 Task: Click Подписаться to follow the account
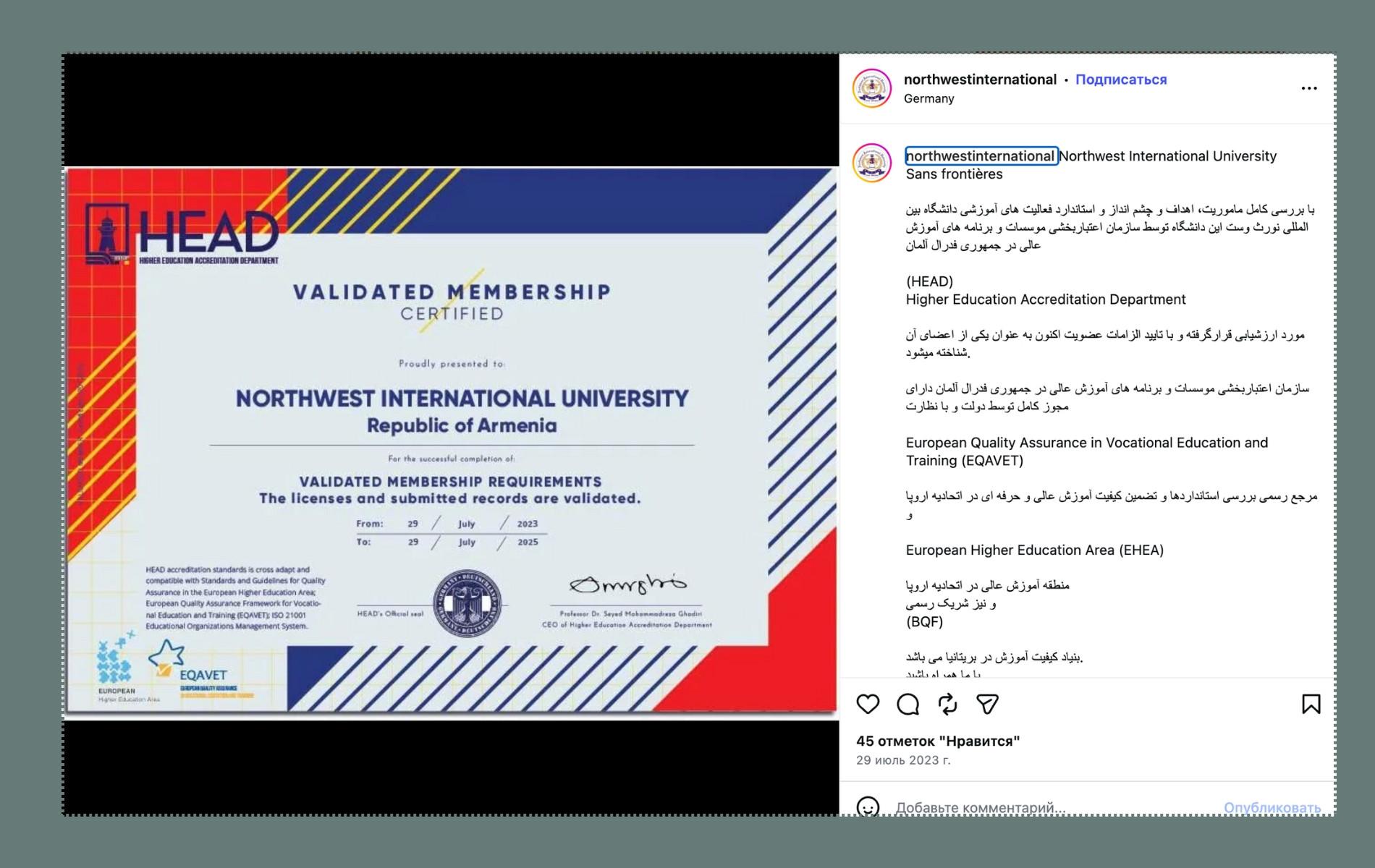(1120, 80)
